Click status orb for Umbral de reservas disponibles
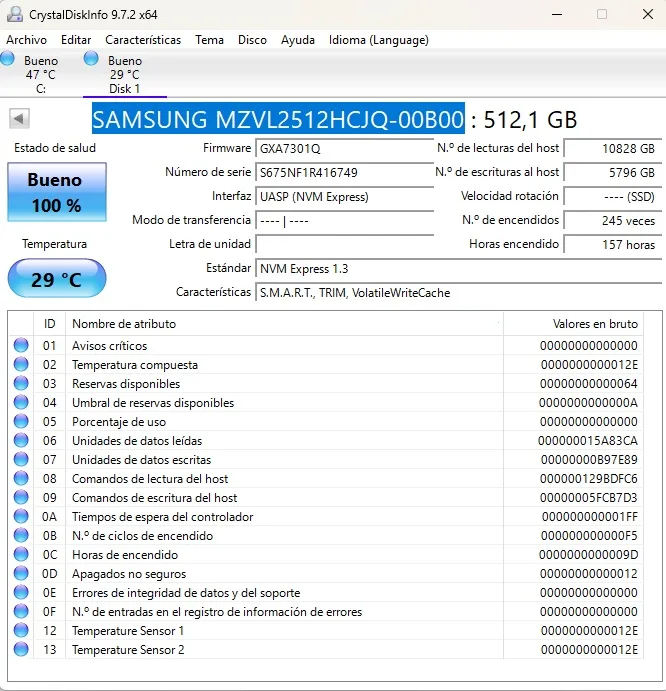Image resolution: width=666 pixels, height=691 pixels. [x=21, y=402]
